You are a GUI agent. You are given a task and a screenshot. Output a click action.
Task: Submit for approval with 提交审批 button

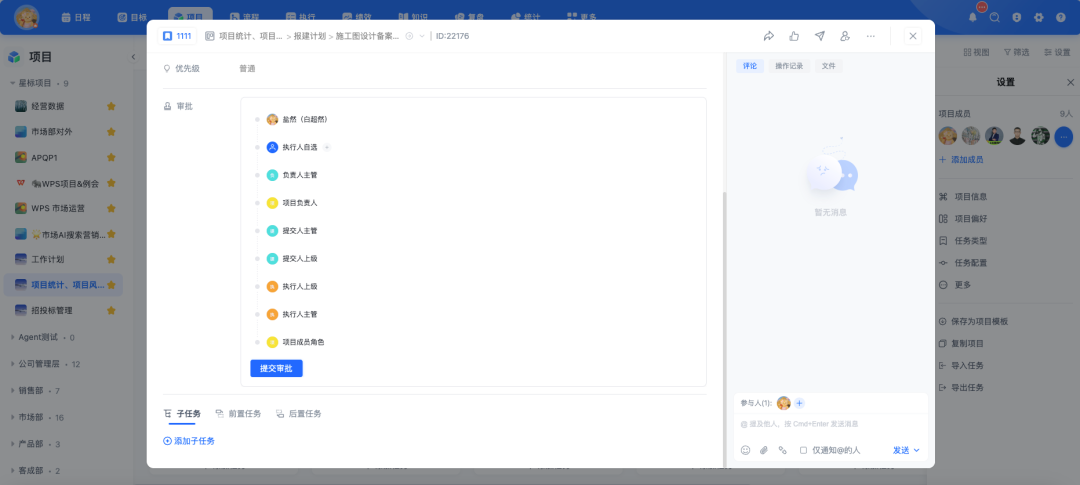(x=276, y=369)
